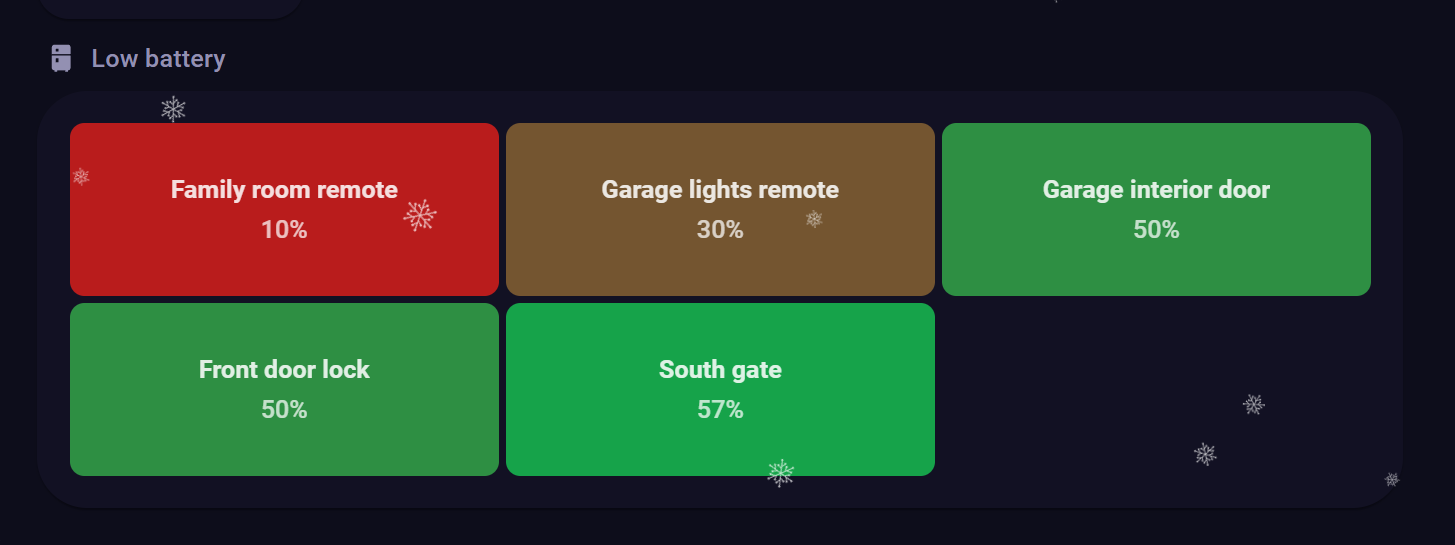Image resolution: width=1455 pixels, height=545 pixels.
Task: Click the empty grid slot beside South gate
Action: (1156, 389)
